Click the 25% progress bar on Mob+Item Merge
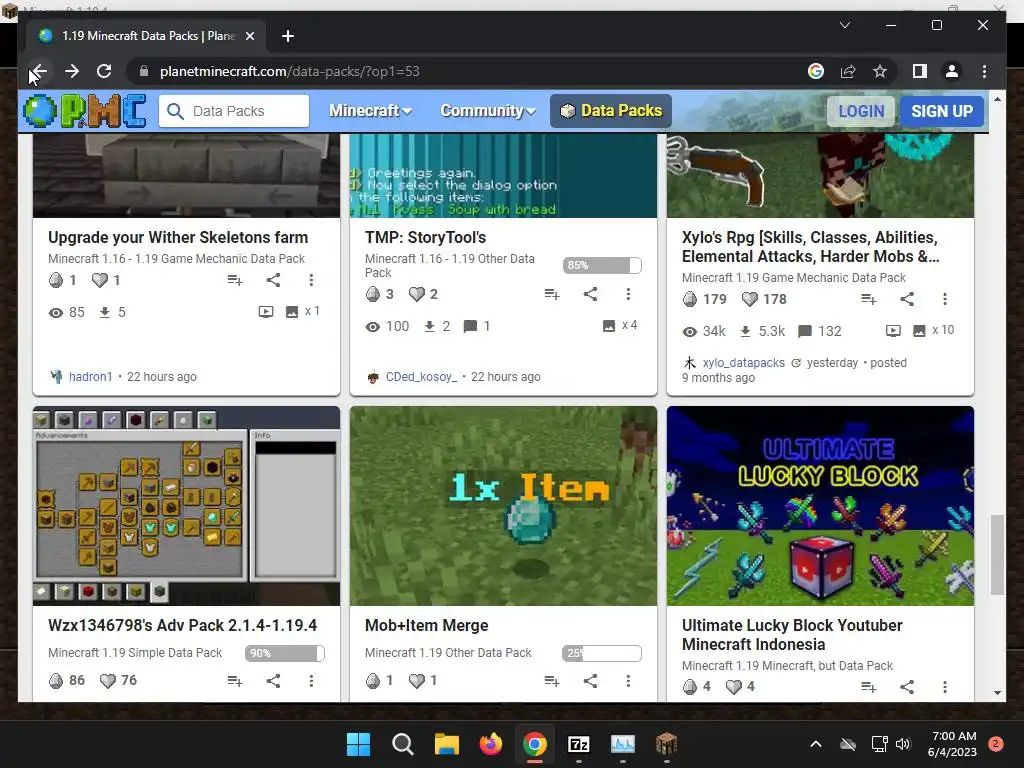 pos(601,653)
